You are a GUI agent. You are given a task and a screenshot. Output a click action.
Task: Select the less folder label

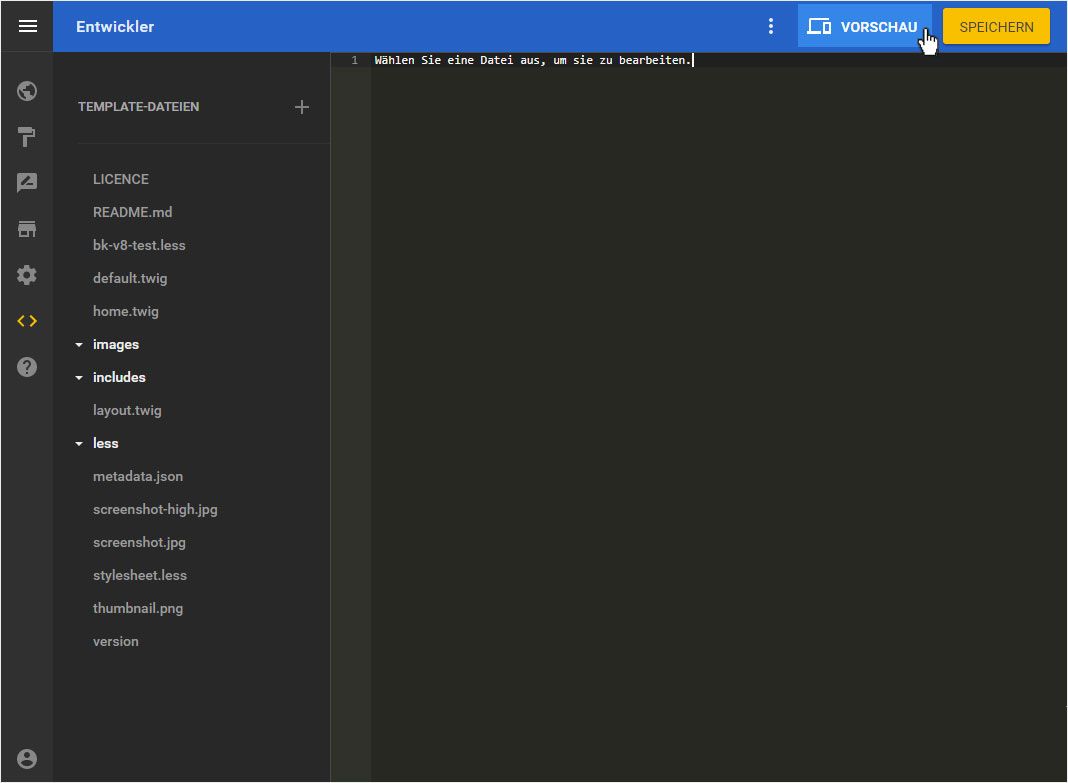[106, 443]
